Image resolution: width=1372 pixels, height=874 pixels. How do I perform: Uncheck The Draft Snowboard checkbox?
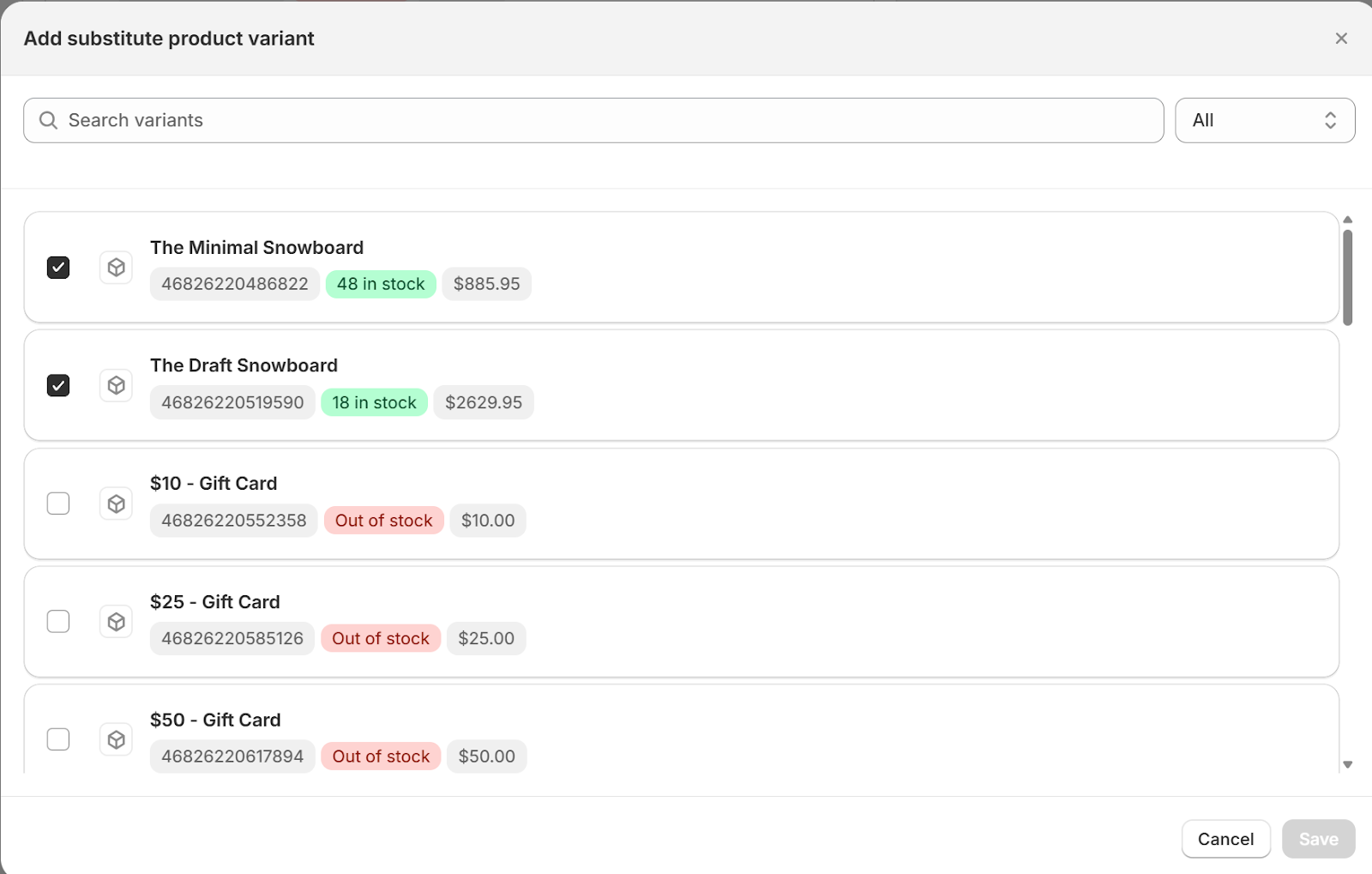(58, 386)
